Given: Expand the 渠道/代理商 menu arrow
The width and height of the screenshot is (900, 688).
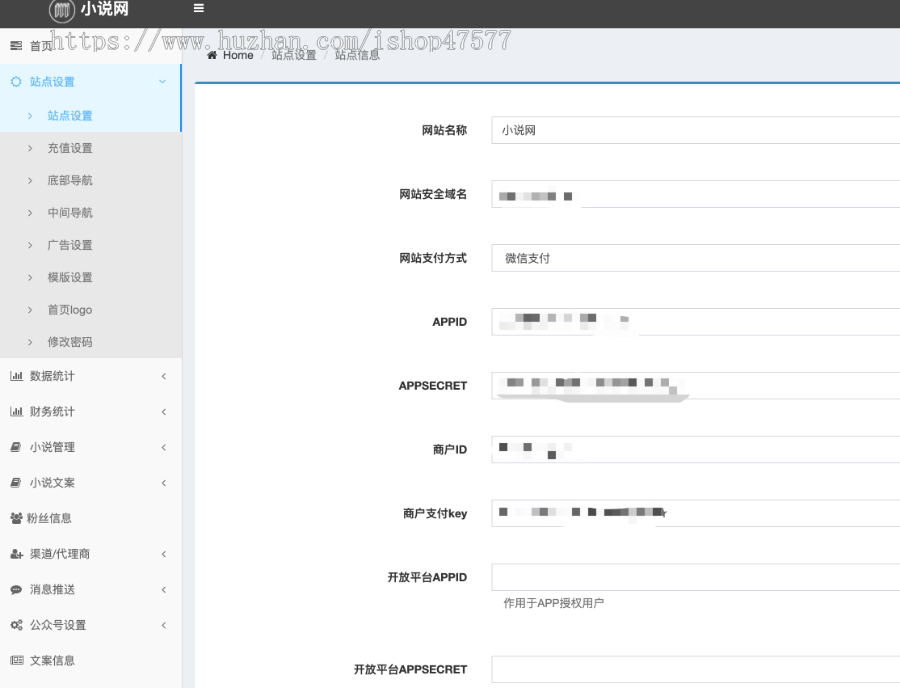Looking at the screenshot, I should pos(164,554).
